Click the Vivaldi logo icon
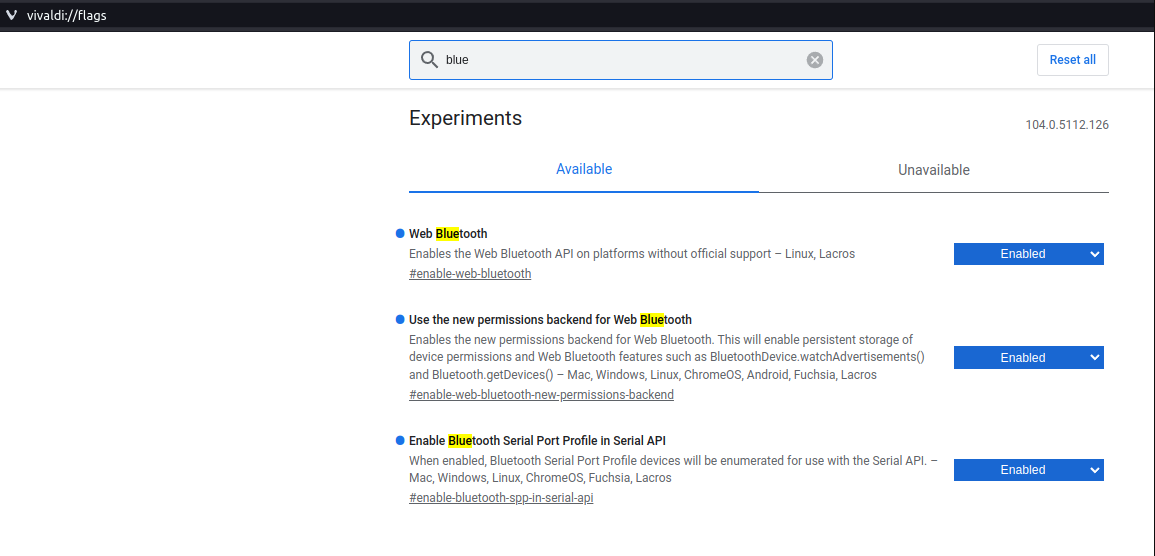The image size is (1155, 556). click(x=11, y=15)
